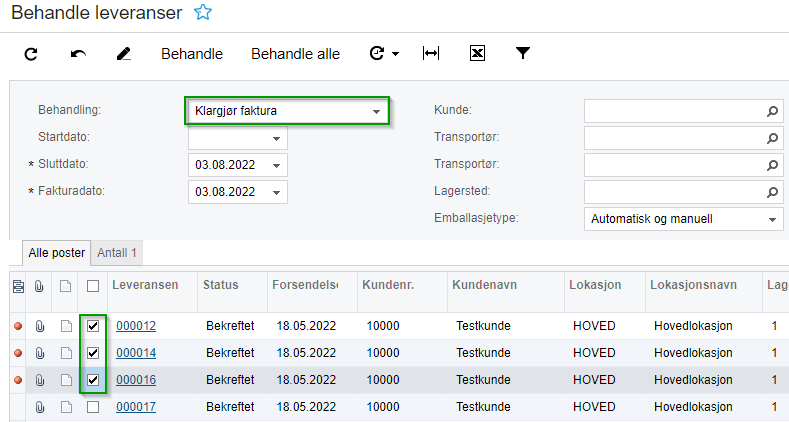Select Bekreftet status in row 000012
Viewport: 789px width, 422px height.
[x=230, y=326]
